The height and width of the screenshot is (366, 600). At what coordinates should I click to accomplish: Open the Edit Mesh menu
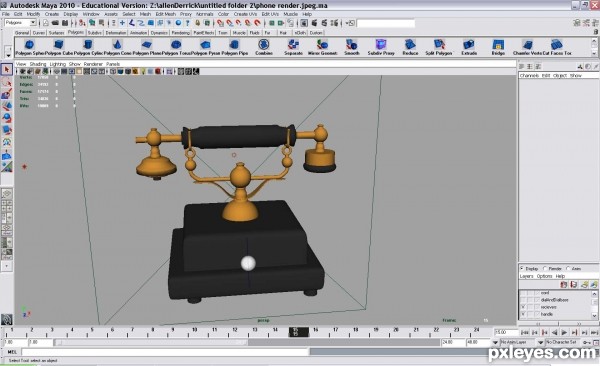(x=165, y=14)
